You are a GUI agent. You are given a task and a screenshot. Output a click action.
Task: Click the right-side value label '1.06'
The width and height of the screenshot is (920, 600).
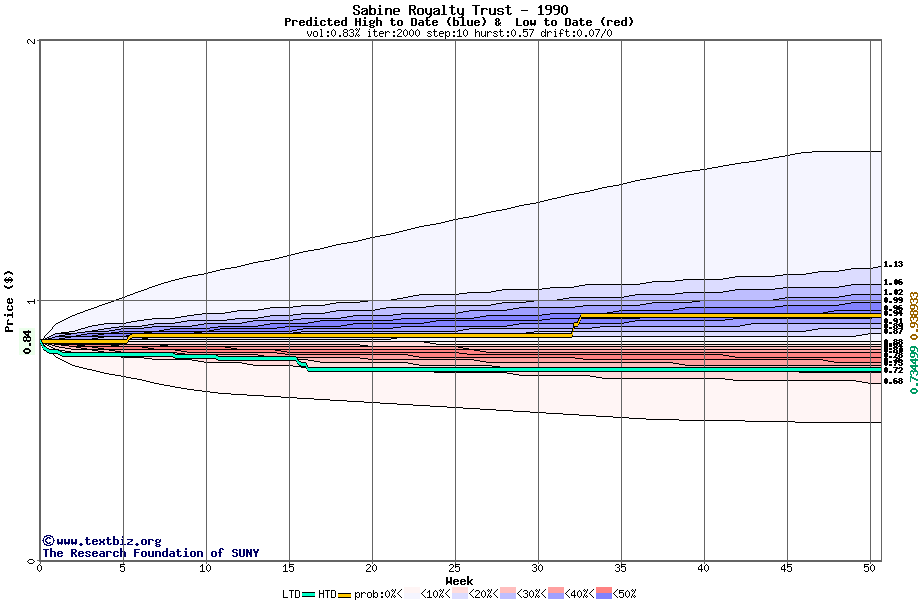[x=893, y=283]
